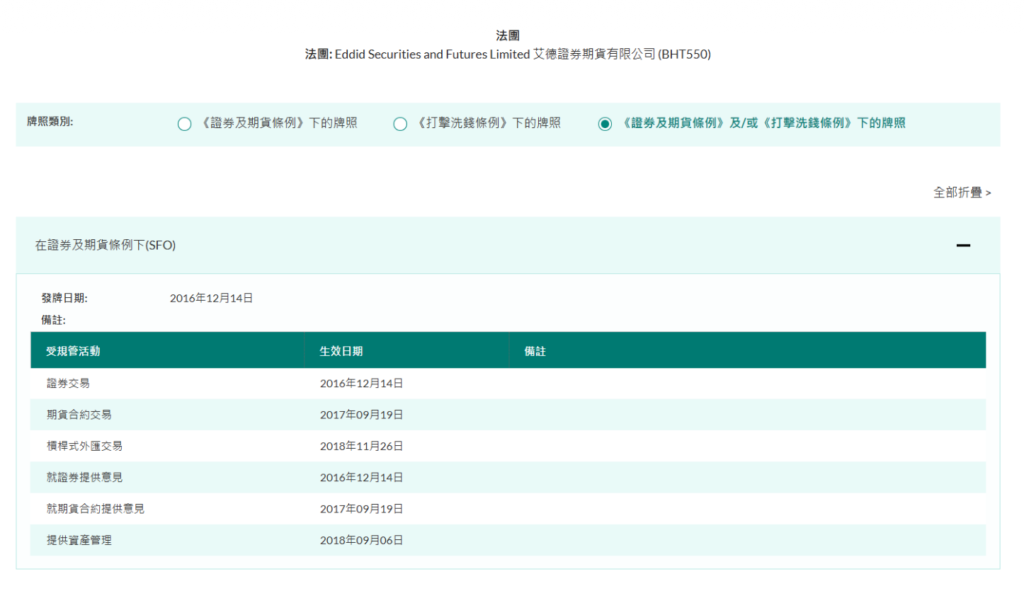The height and width of the screenshot is (603, 1024).
Task: Click the 發牌日期 label
Action: (x=64, y=298)
